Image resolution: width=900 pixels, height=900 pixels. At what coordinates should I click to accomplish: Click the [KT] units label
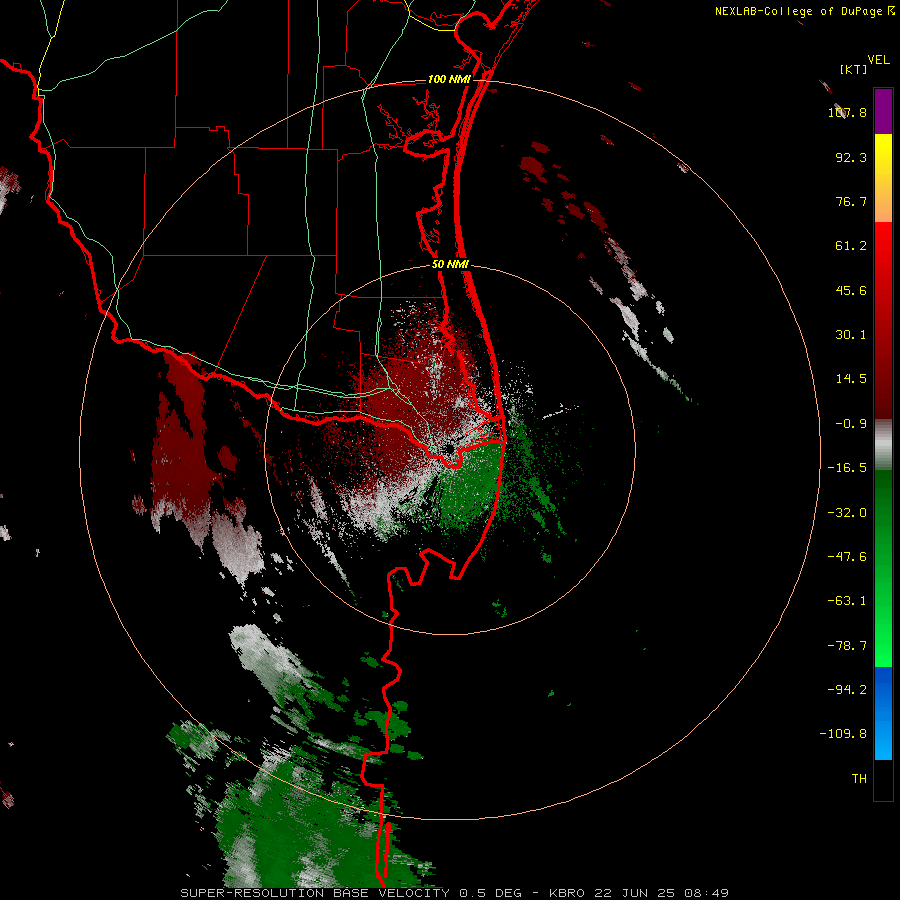854,69
